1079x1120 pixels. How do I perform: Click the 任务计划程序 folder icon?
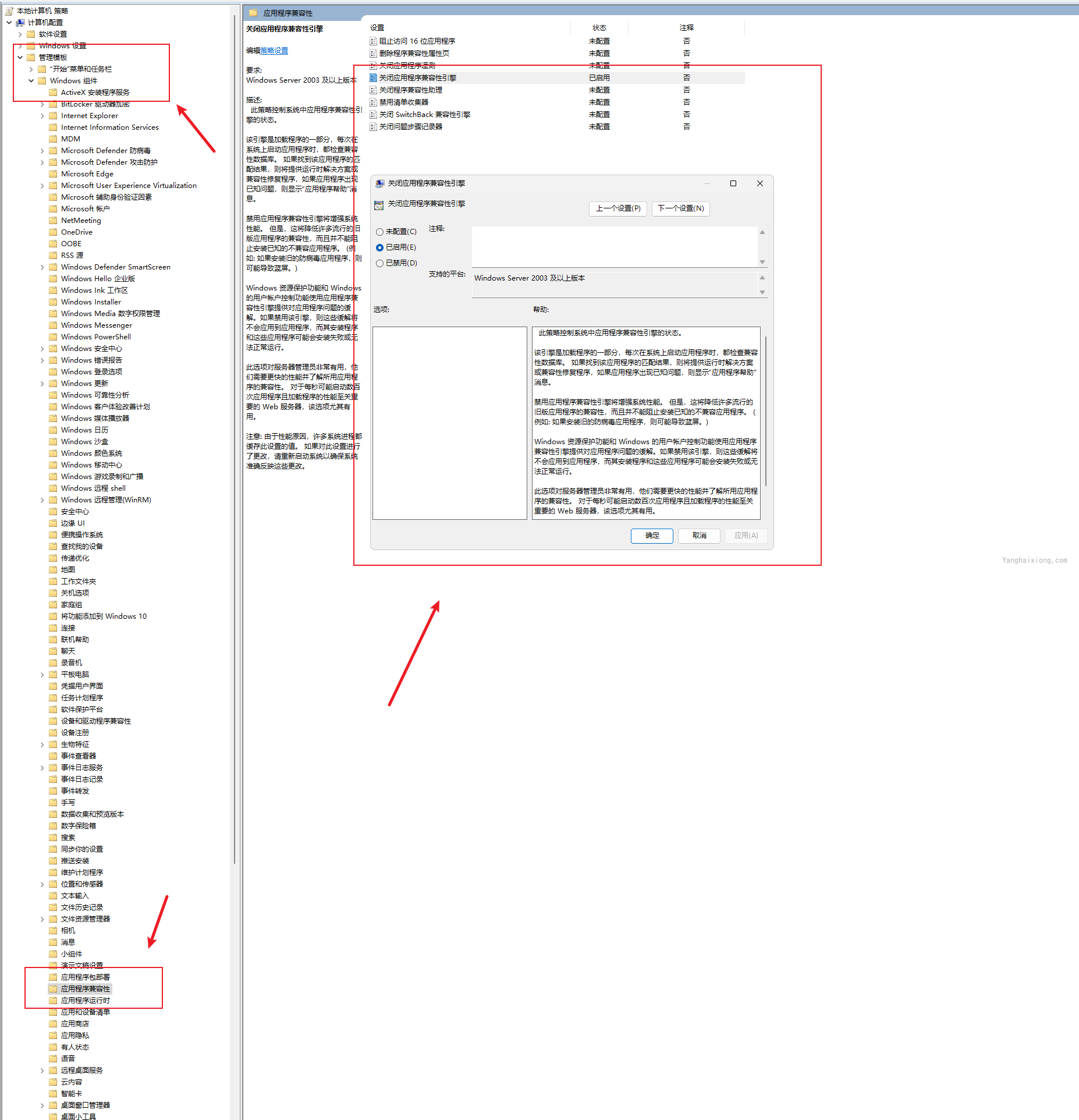coord(54,697)
